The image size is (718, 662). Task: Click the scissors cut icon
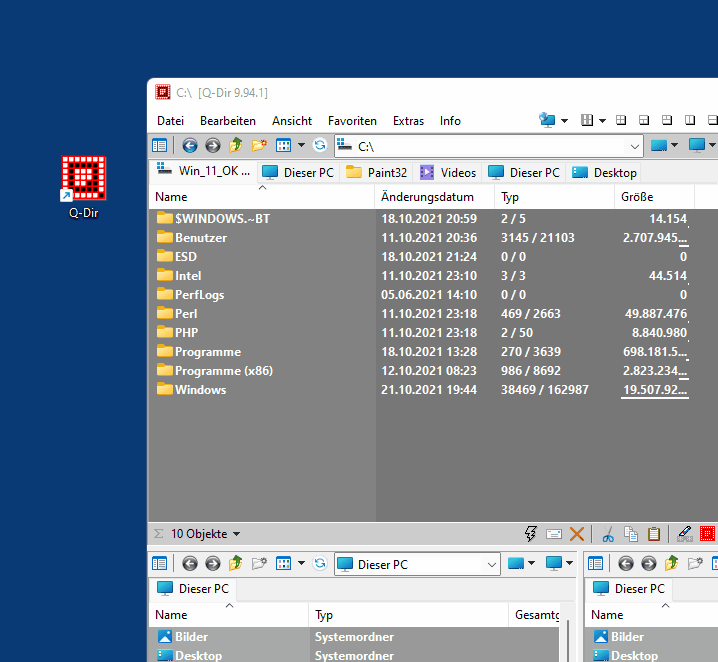(608, 534)
